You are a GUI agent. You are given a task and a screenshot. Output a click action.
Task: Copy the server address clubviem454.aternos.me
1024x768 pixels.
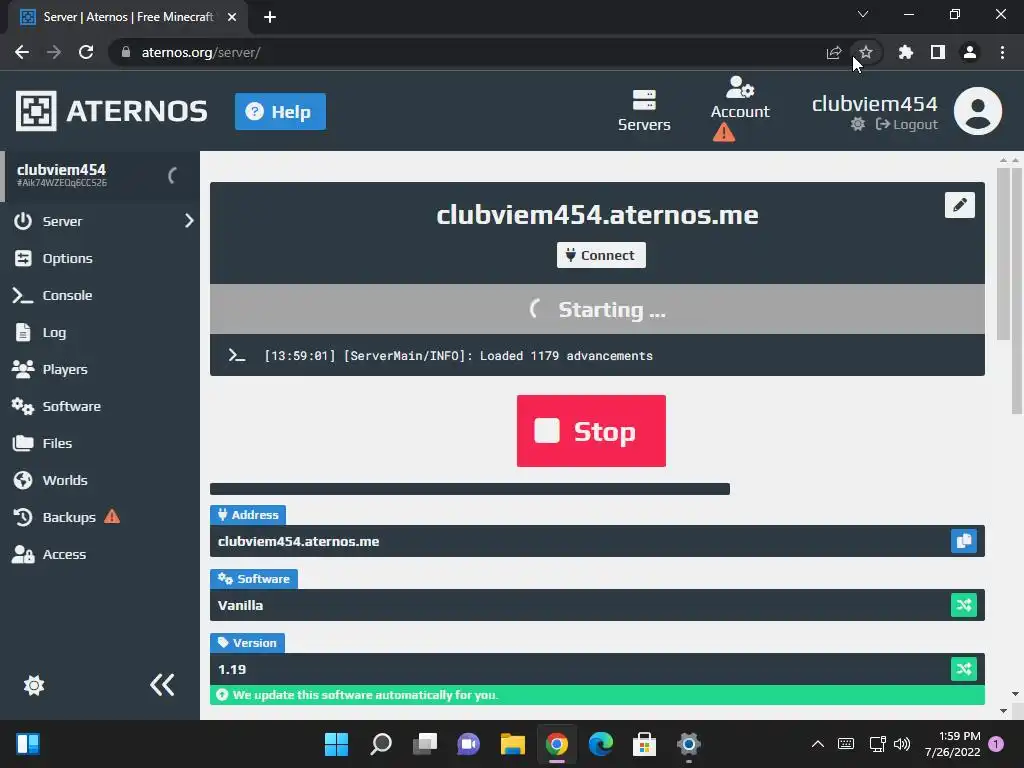[963, 541]
